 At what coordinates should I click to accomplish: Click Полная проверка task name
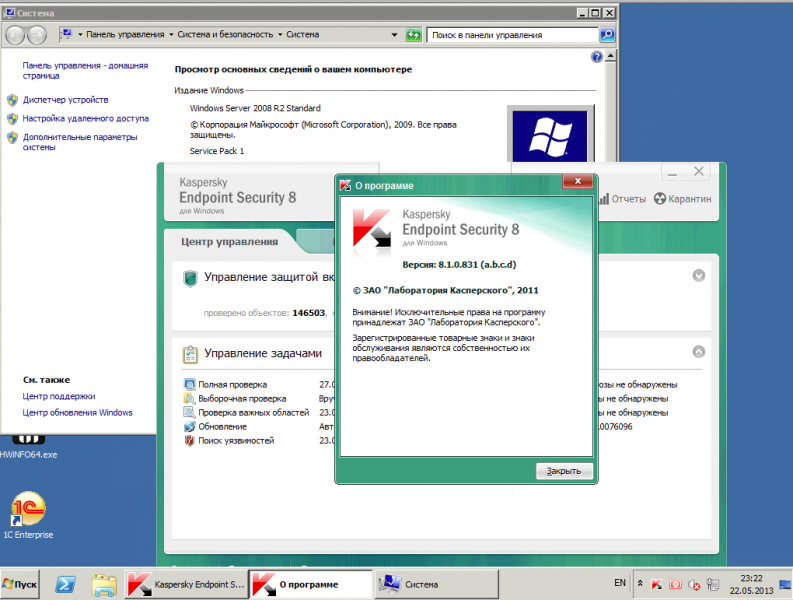233,384
